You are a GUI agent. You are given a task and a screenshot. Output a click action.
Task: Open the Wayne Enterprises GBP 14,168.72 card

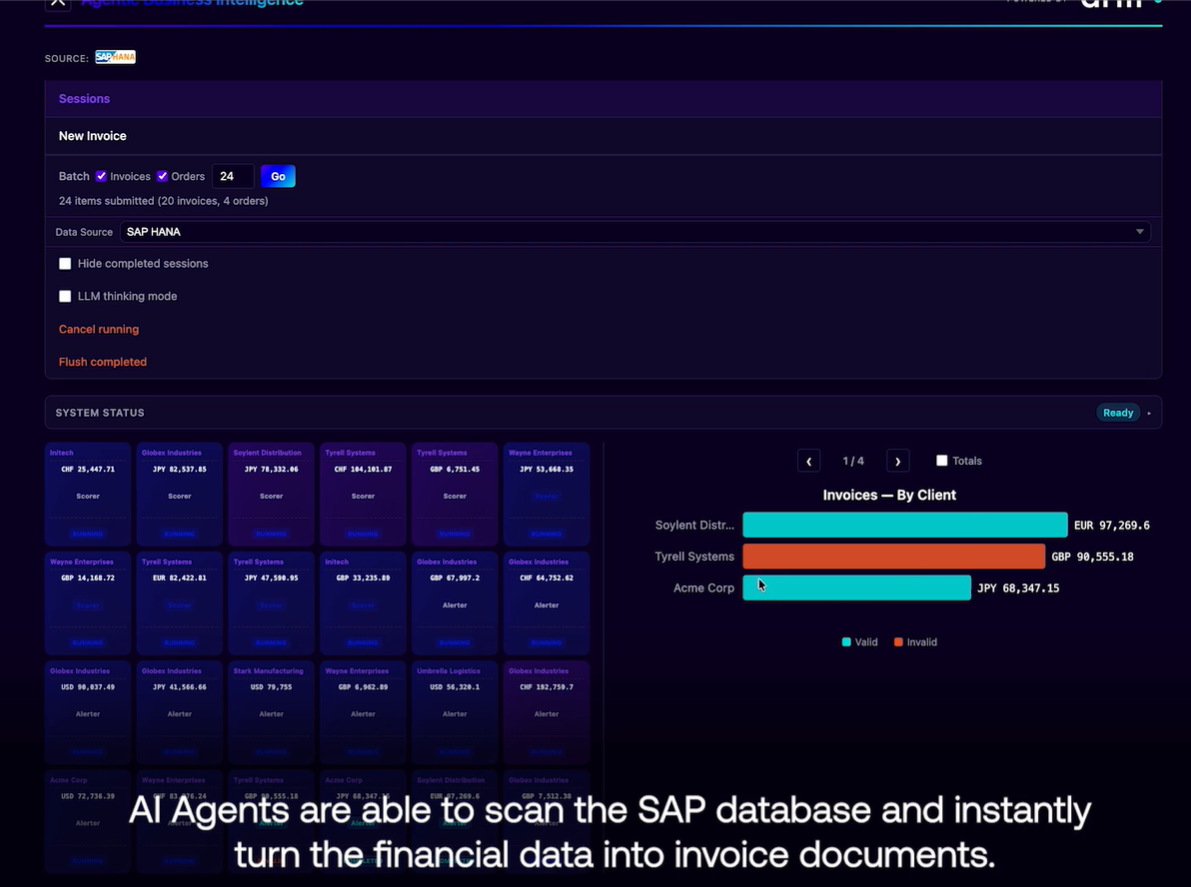pyautogui.click(x=88, y=603)
